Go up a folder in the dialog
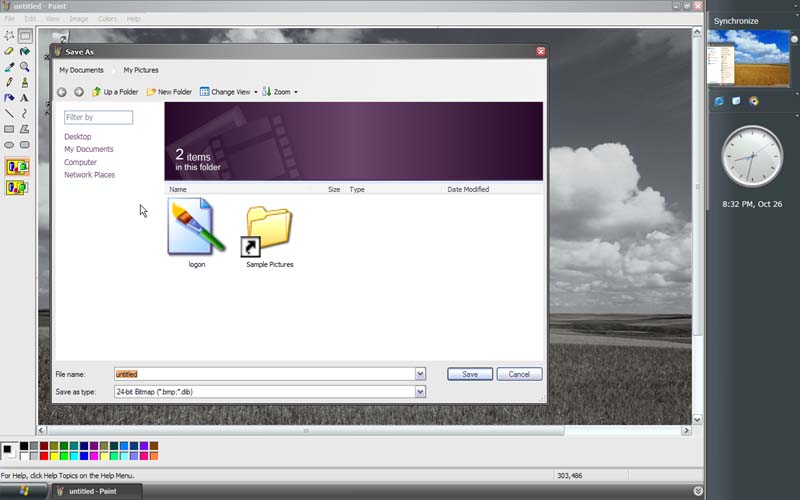 (x=115, y=92)
